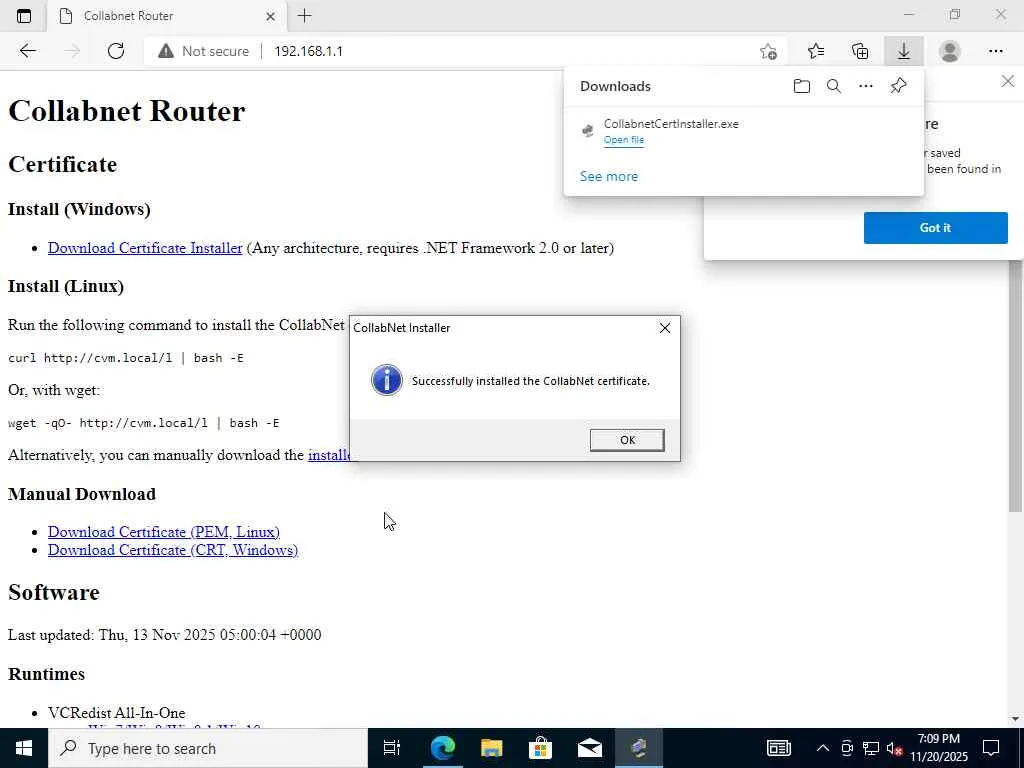Open Mail app from taskbar
This screenshot has height=768, width=1024.
(x=590, y=748)
